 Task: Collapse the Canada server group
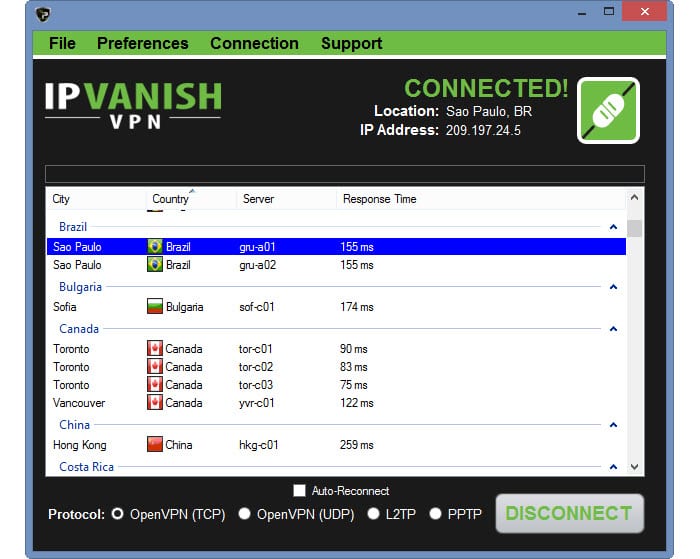point(613,329)
